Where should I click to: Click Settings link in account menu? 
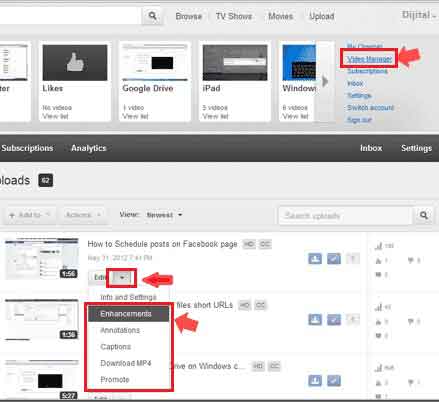pyautogui.click(x=359, y=96)
